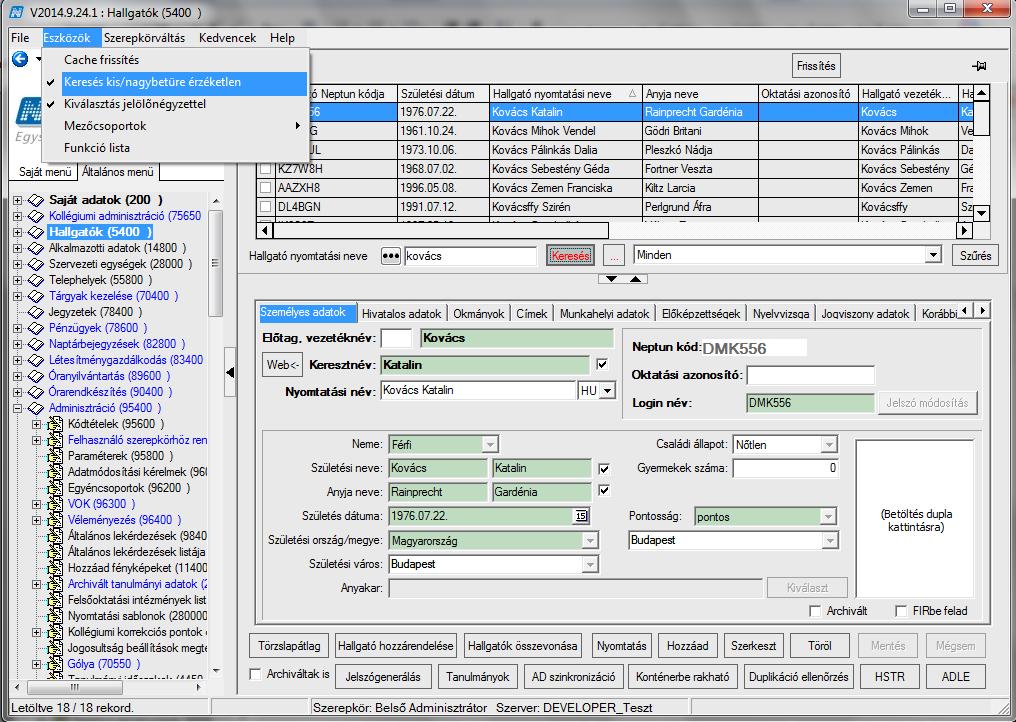Click the search text field containing kovács
The width and height of the screenshot is (1016, 722).
471,256
